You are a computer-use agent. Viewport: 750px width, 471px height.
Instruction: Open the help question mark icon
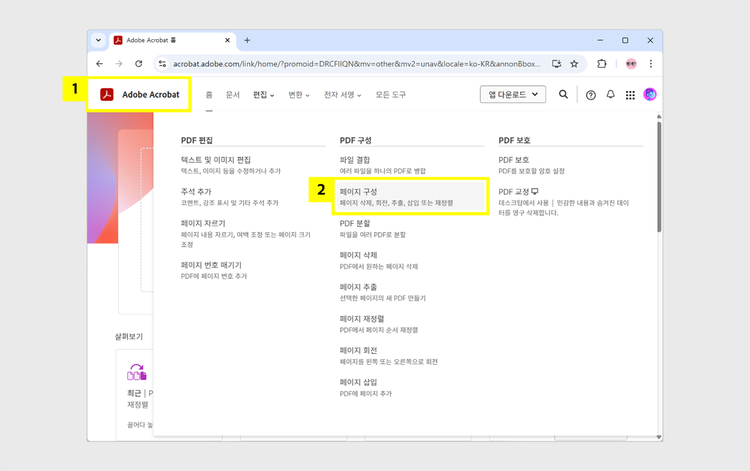pos(591,95)
